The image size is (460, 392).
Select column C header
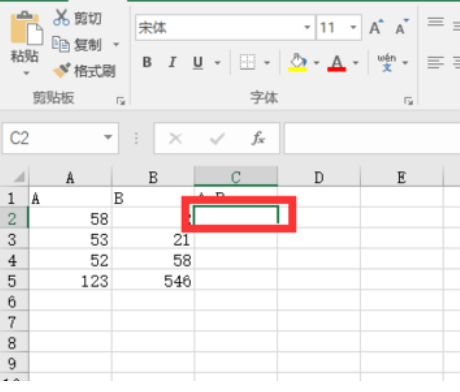tap(236, 177)
